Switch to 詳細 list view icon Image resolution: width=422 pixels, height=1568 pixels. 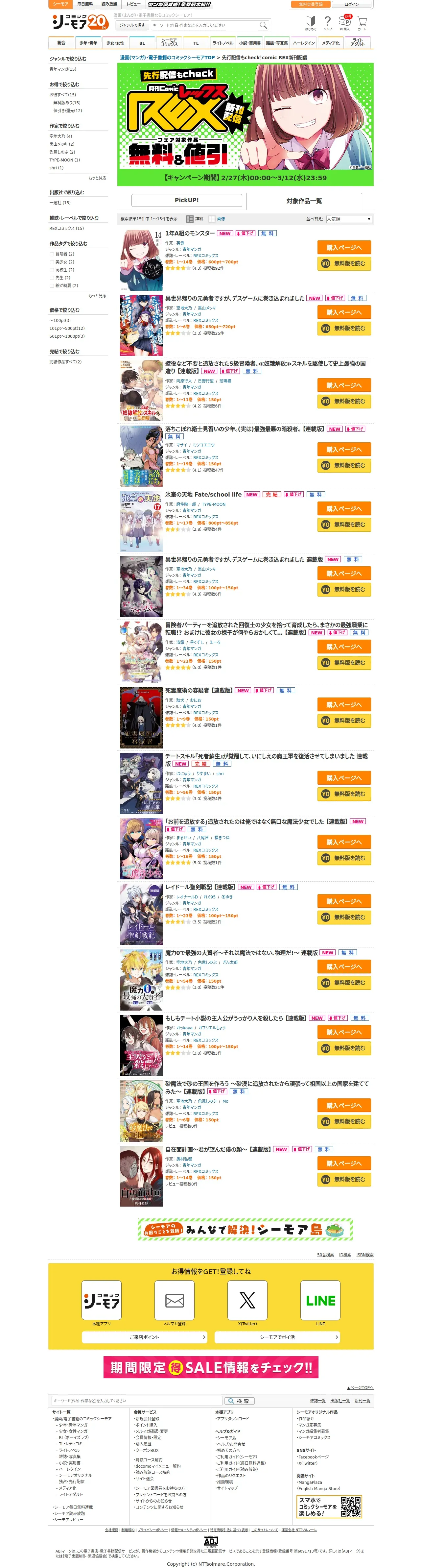[195, 218]
